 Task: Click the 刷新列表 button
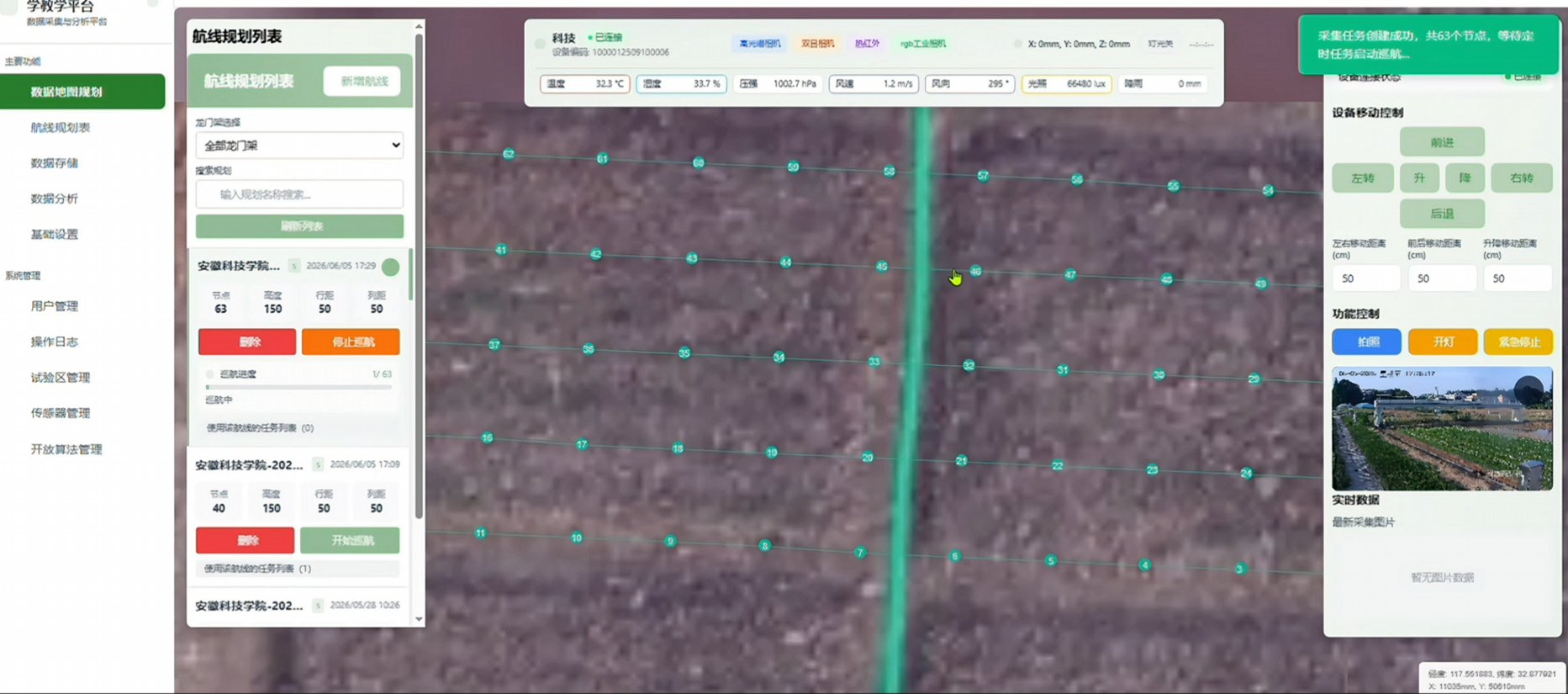(x=299, y=226)
